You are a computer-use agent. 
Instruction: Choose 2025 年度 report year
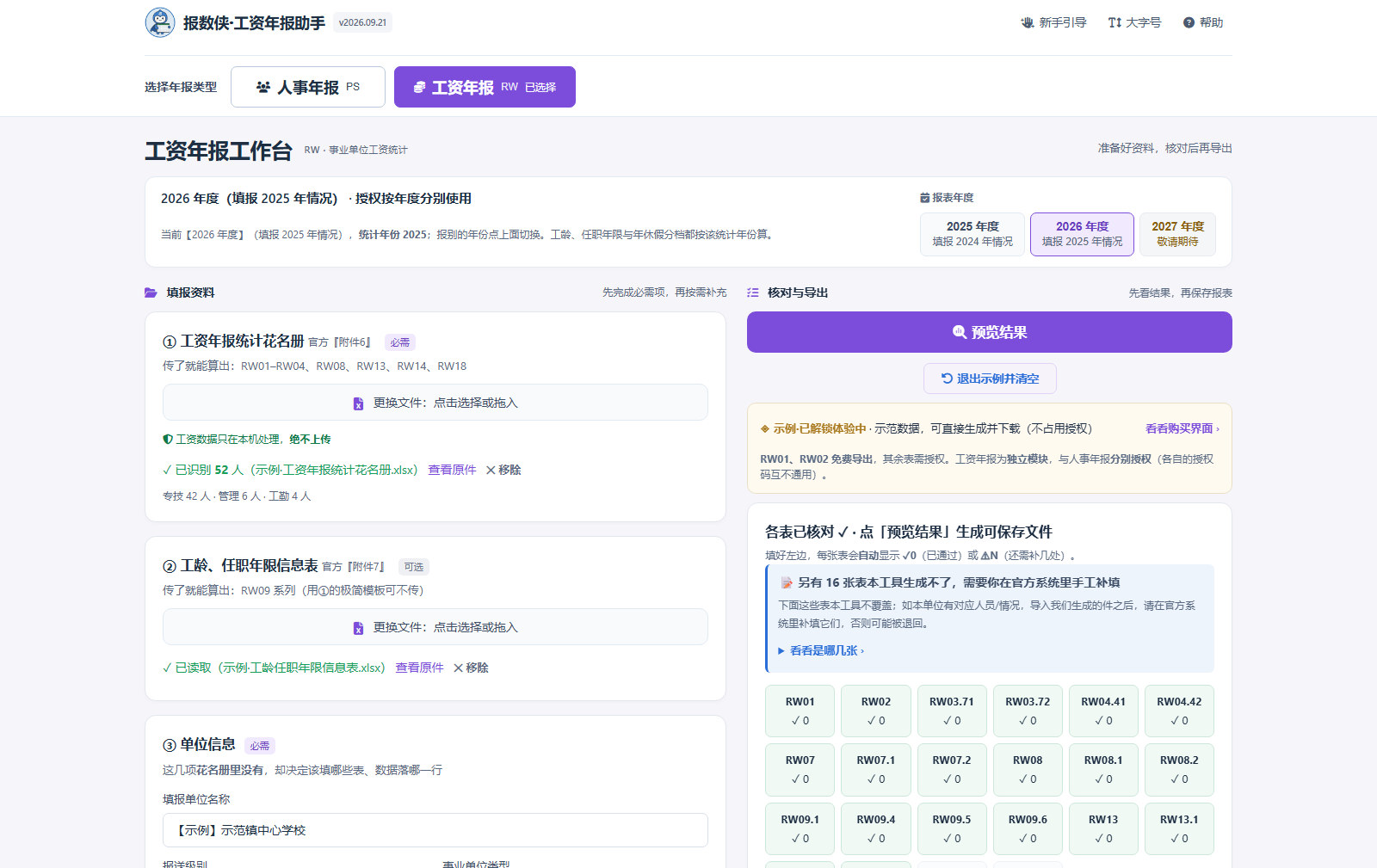[x=973, y=234]
